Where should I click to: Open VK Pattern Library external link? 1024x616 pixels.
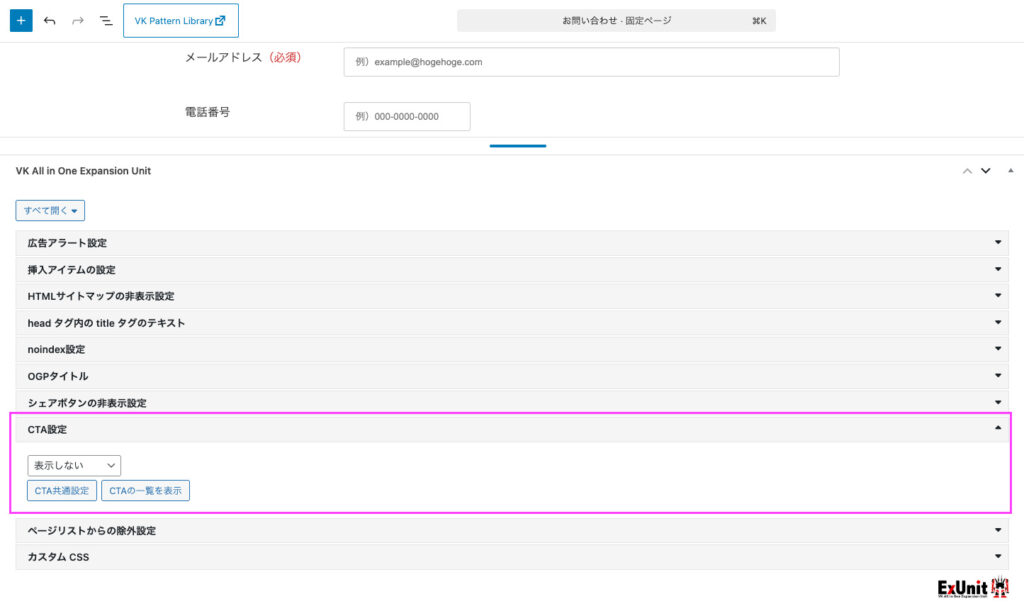click(x=180, y=20)
